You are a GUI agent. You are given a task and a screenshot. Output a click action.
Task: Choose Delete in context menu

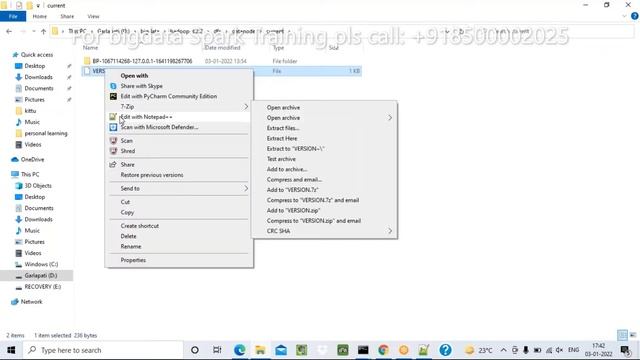pos(179,236)
